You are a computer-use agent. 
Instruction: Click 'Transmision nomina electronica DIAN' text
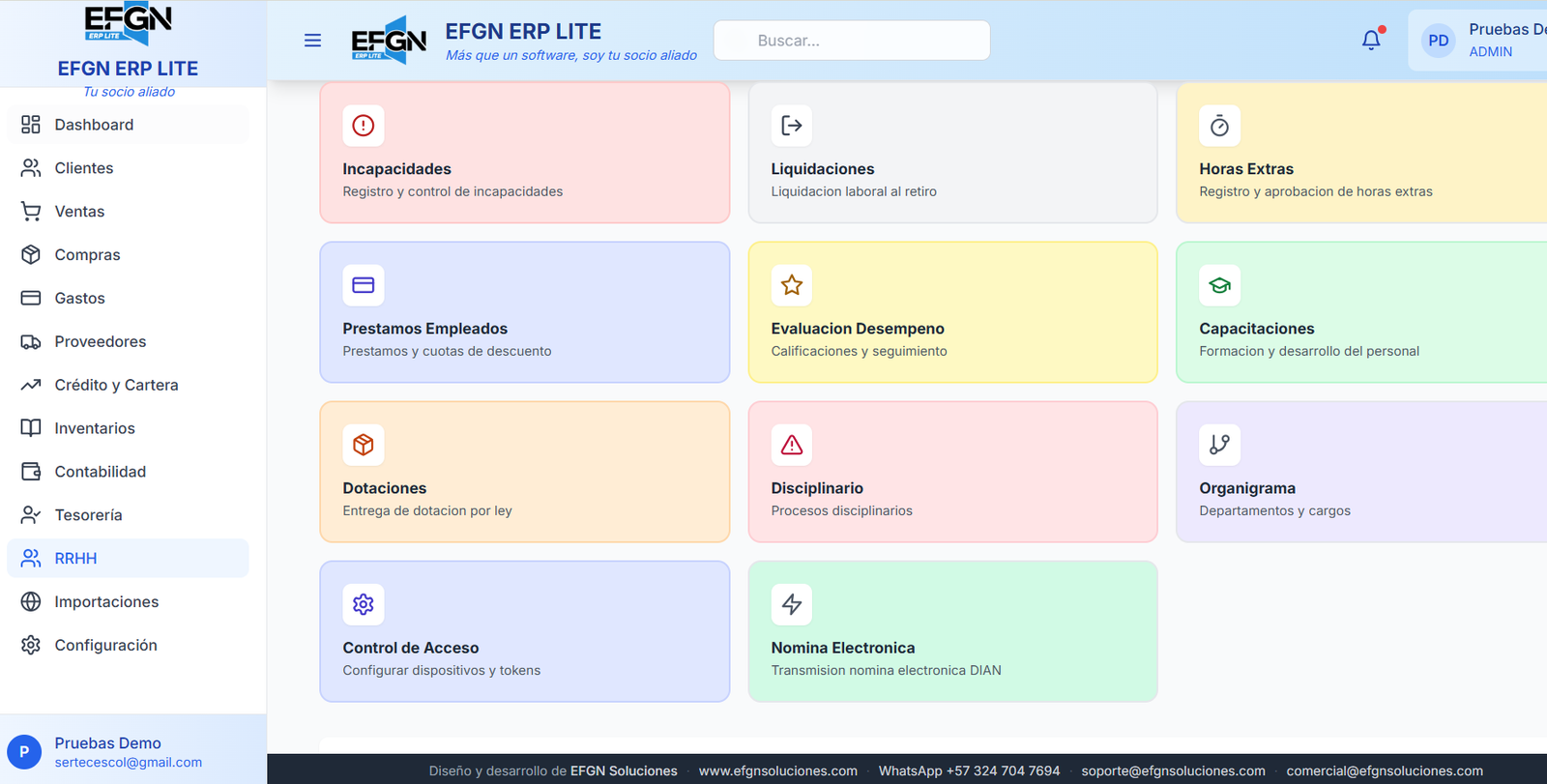886,670
